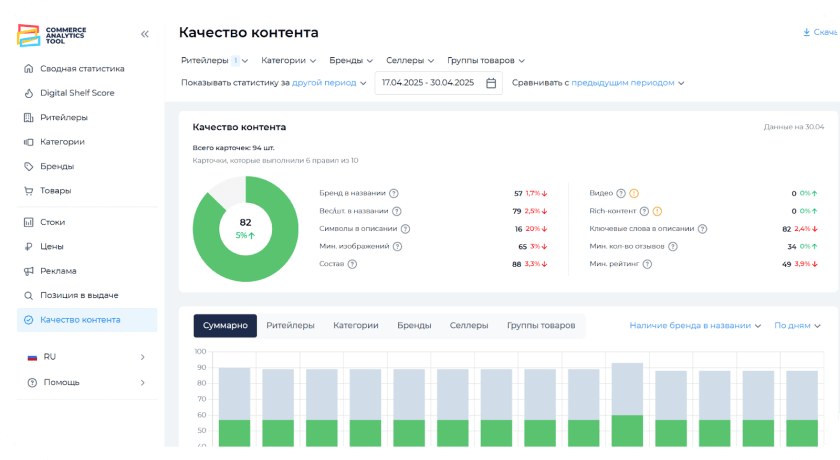Show help for Состав metric
Screen dimensions: 840x460
click(x=352, y=264)
